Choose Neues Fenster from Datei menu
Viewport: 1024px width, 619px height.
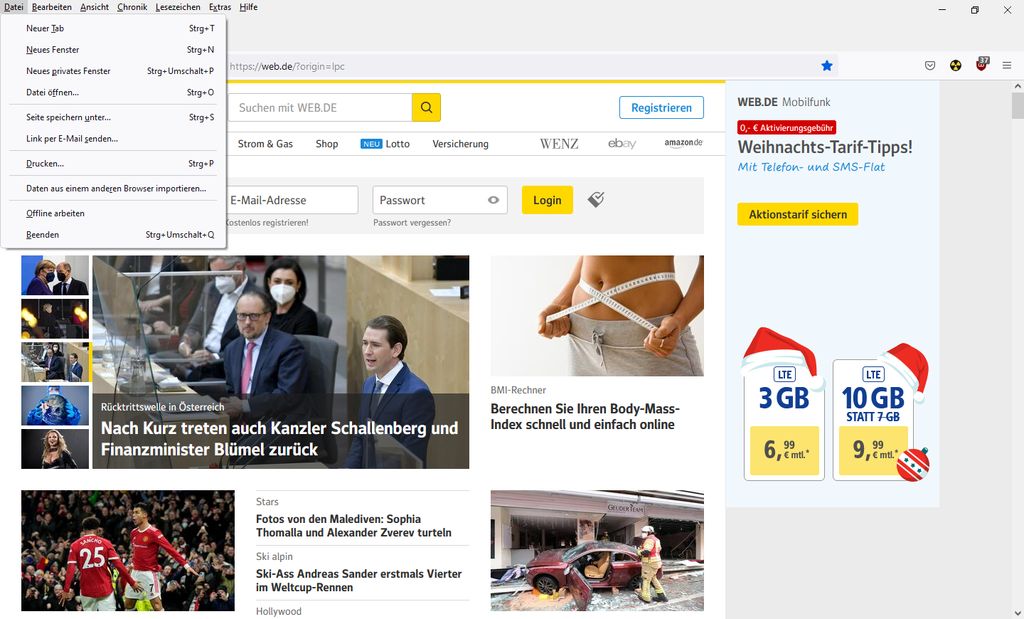[114, 50]
